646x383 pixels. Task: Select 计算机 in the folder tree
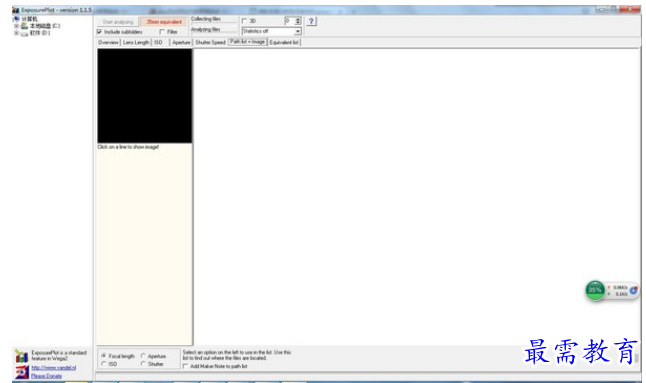[29, 19]
